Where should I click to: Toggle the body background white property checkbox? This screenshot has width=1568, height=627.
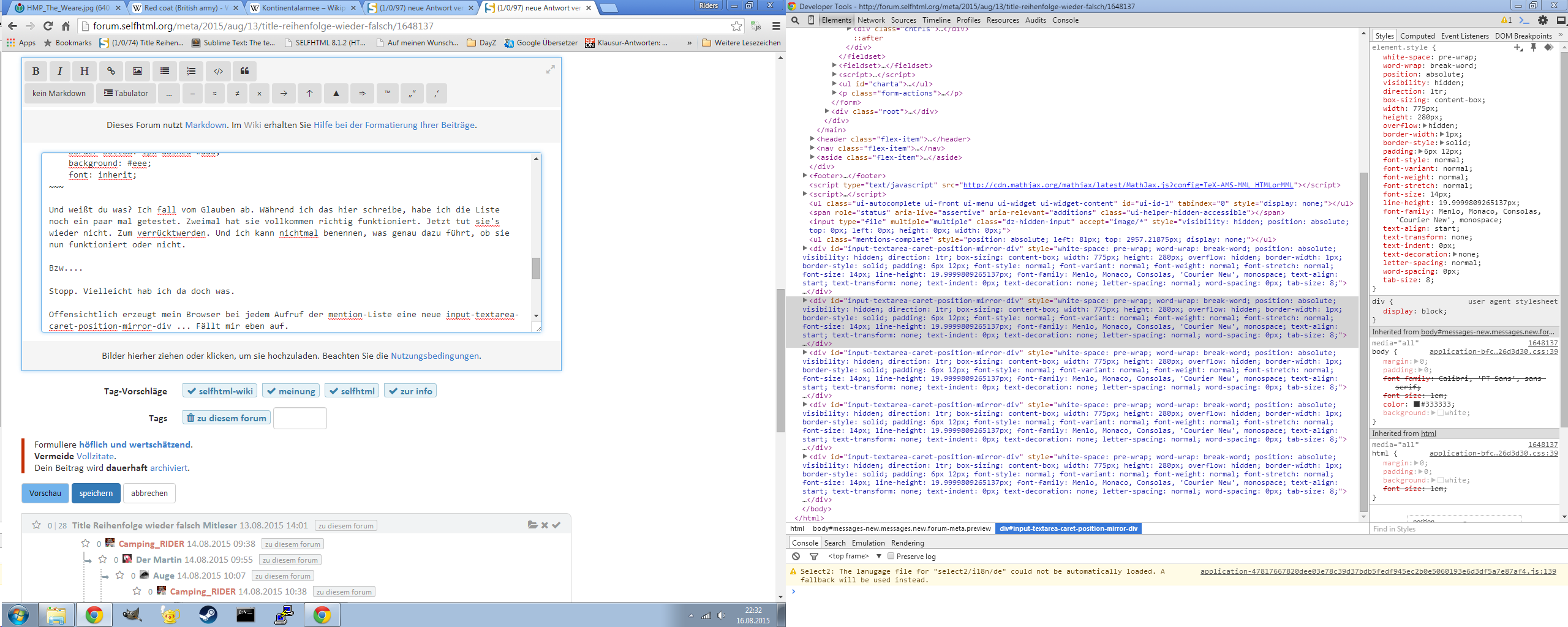(1441, 413)
